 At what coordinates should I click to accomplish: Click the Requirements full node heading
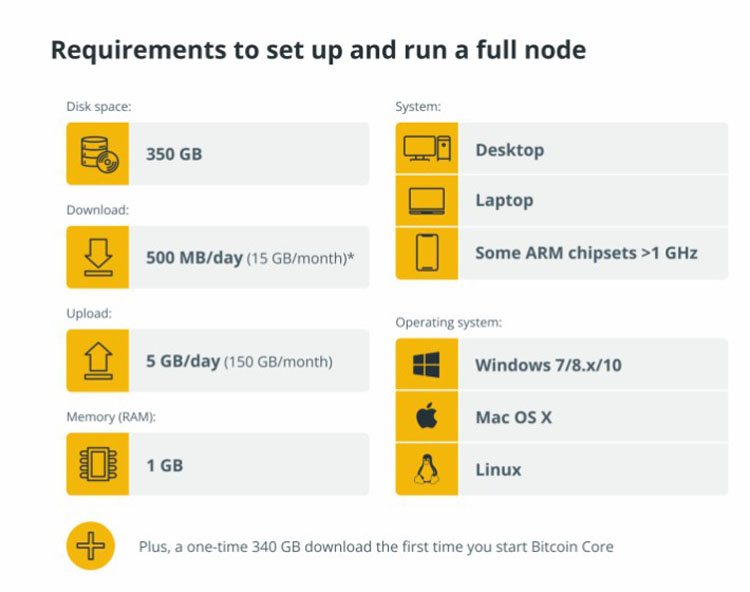318,51
